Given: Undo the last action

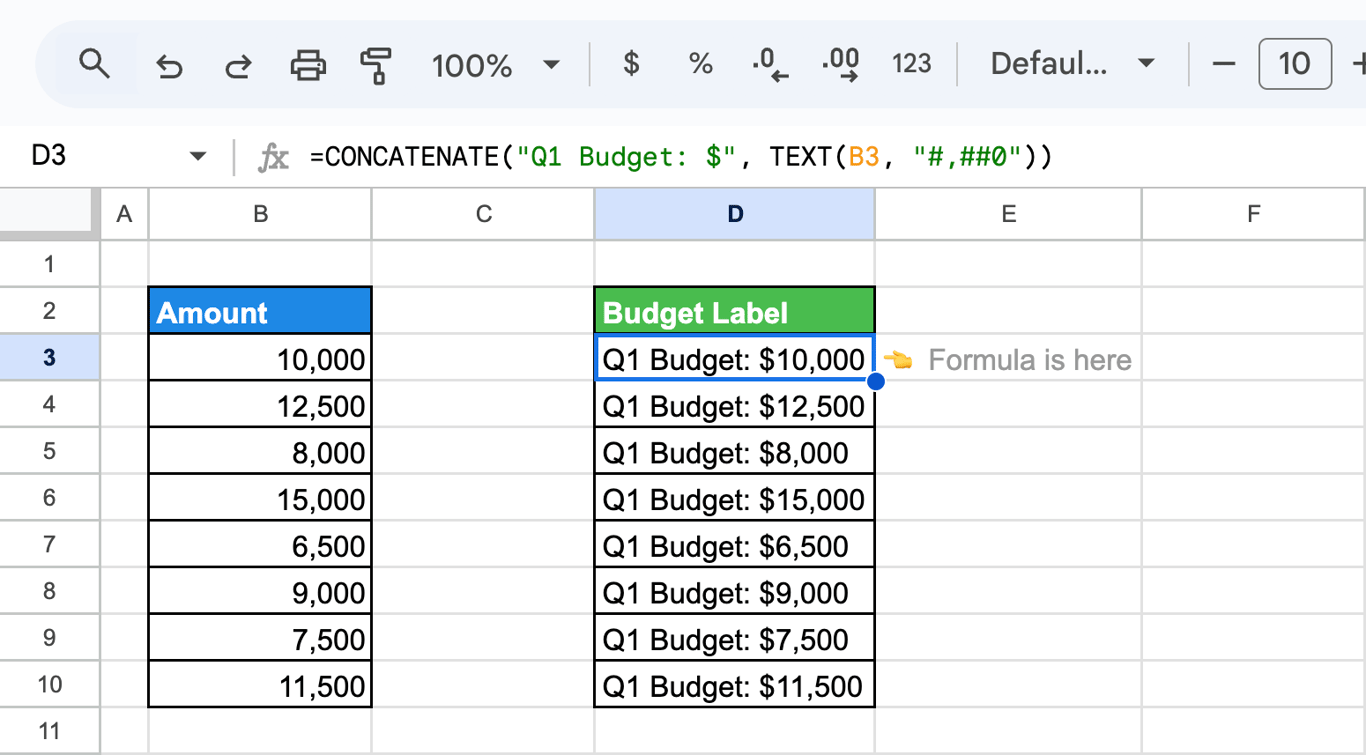Looking at the screenshot, I should (169, 66).
